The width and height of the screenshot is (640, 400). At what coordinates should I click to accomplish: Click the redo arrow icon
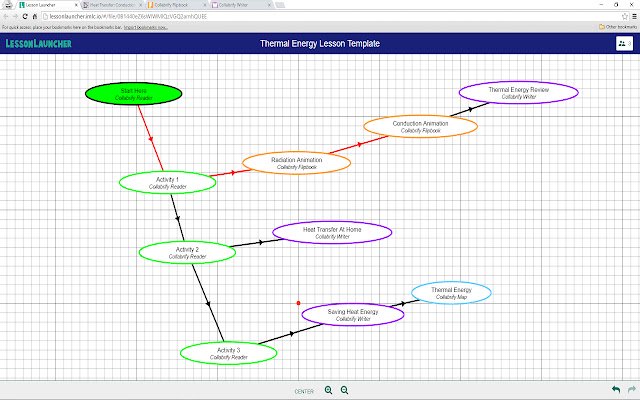(632, 389)
